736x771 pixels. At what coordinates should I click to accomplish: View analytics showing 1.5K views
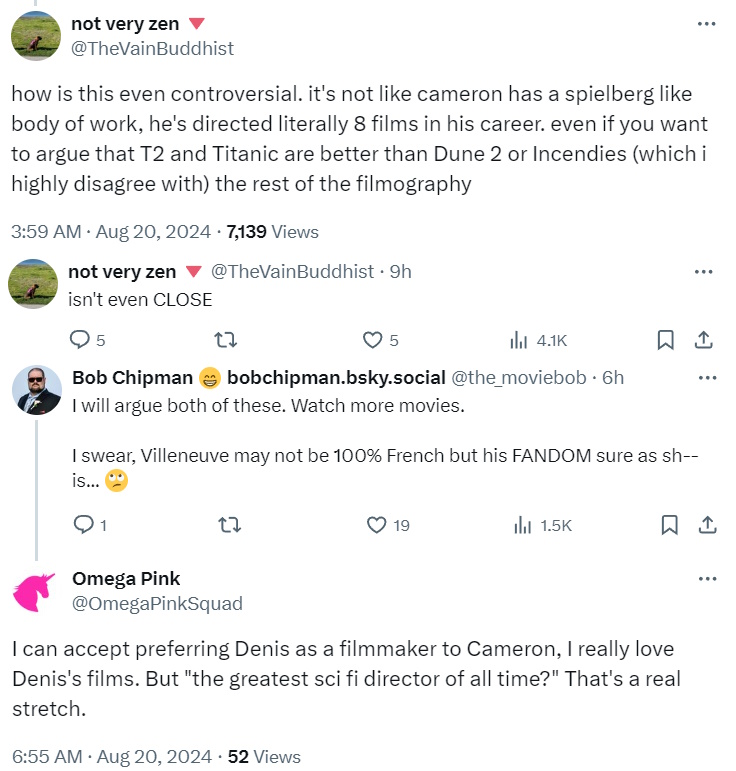(522, 525)
